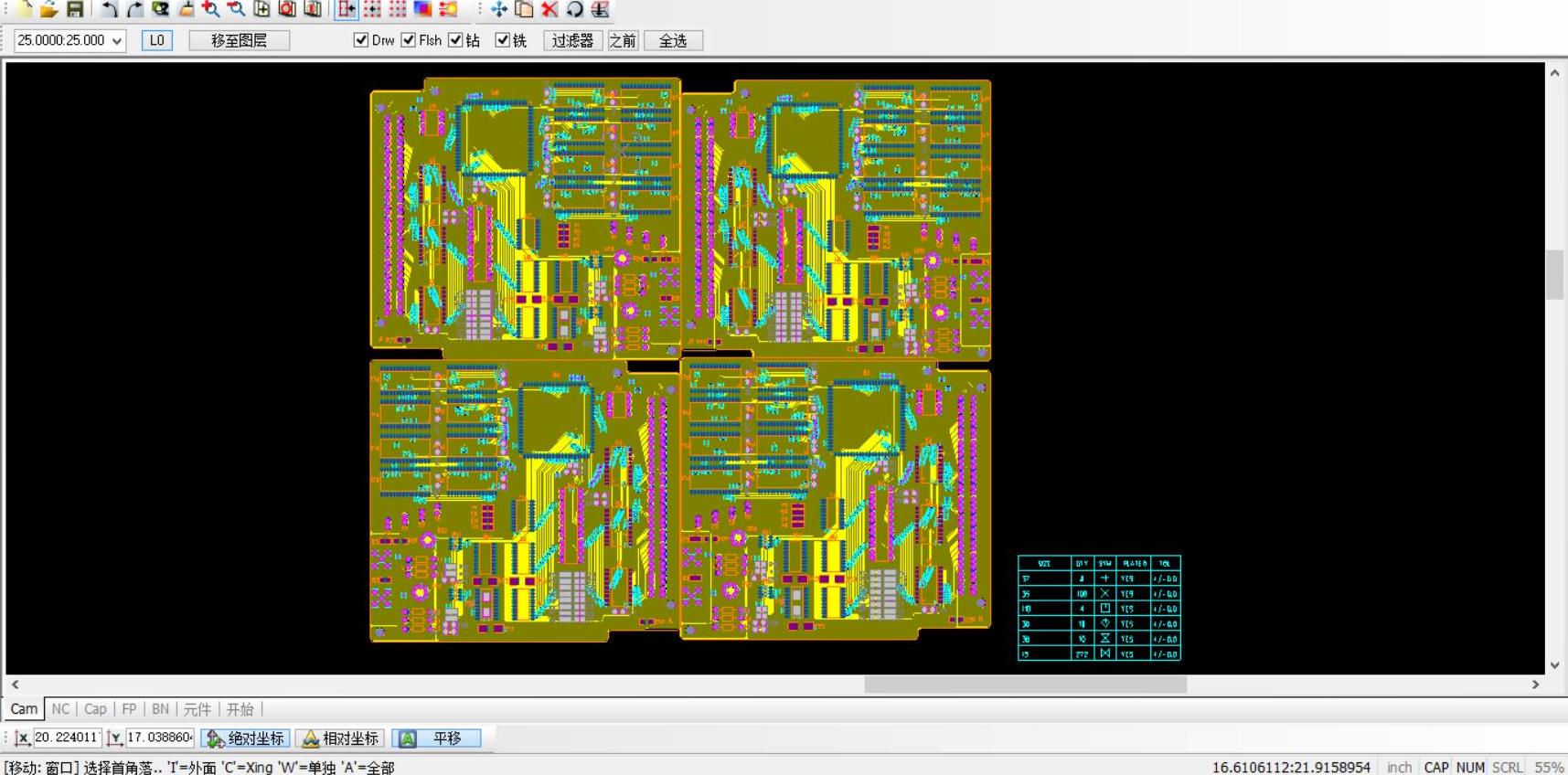
Task: Switch to the 元件 tab
Action: (x=197, y=709)
